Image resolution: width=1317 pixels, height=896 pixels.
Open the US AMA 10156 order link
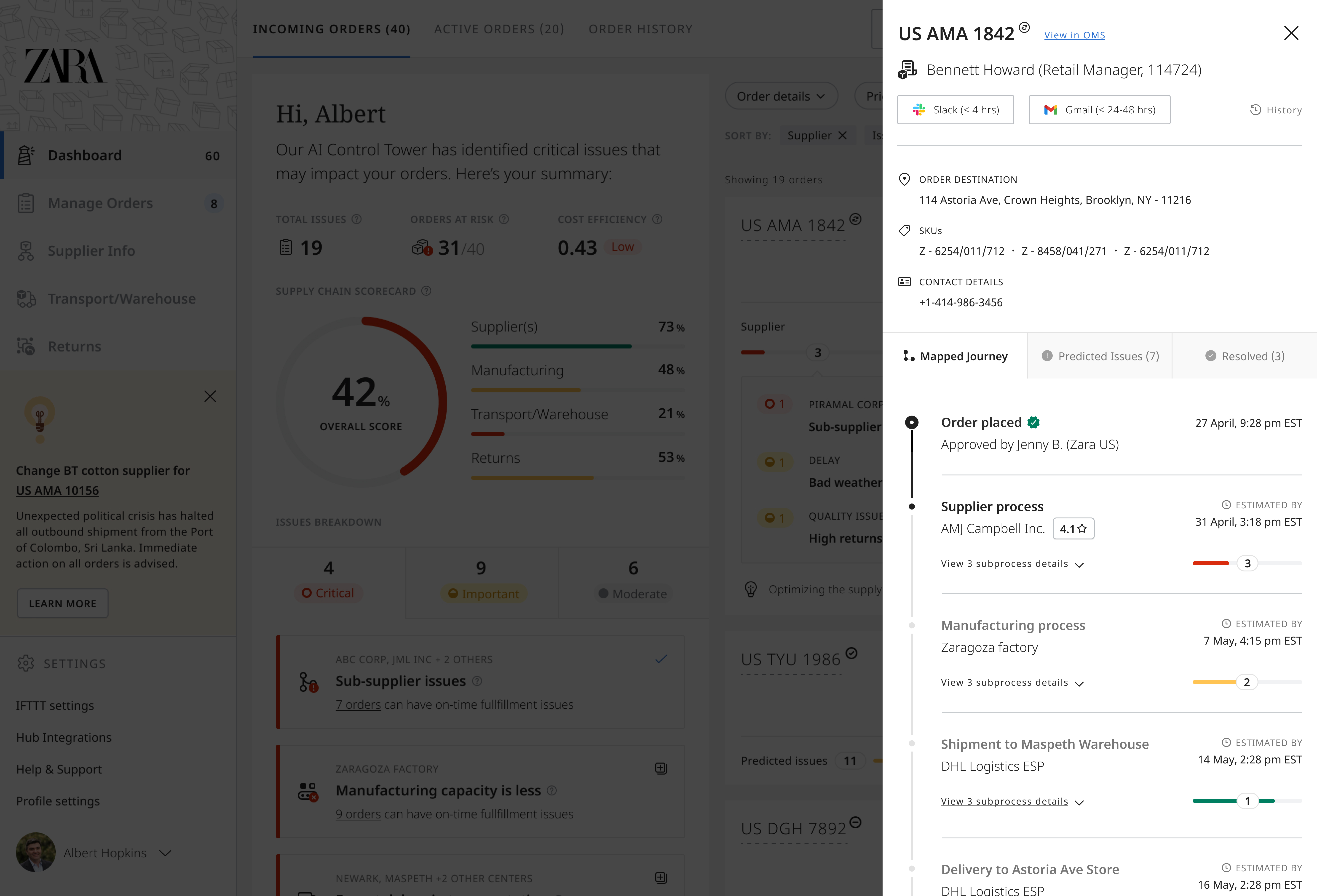(x=57, y=491)
